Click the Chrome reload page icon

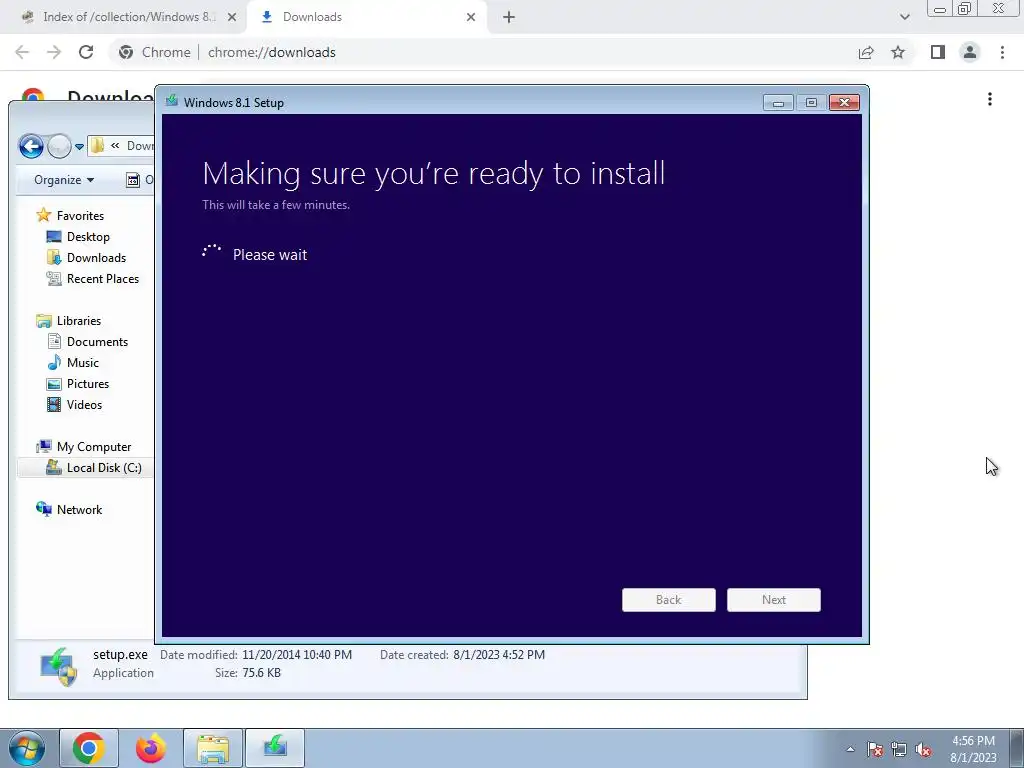[86, 52]
